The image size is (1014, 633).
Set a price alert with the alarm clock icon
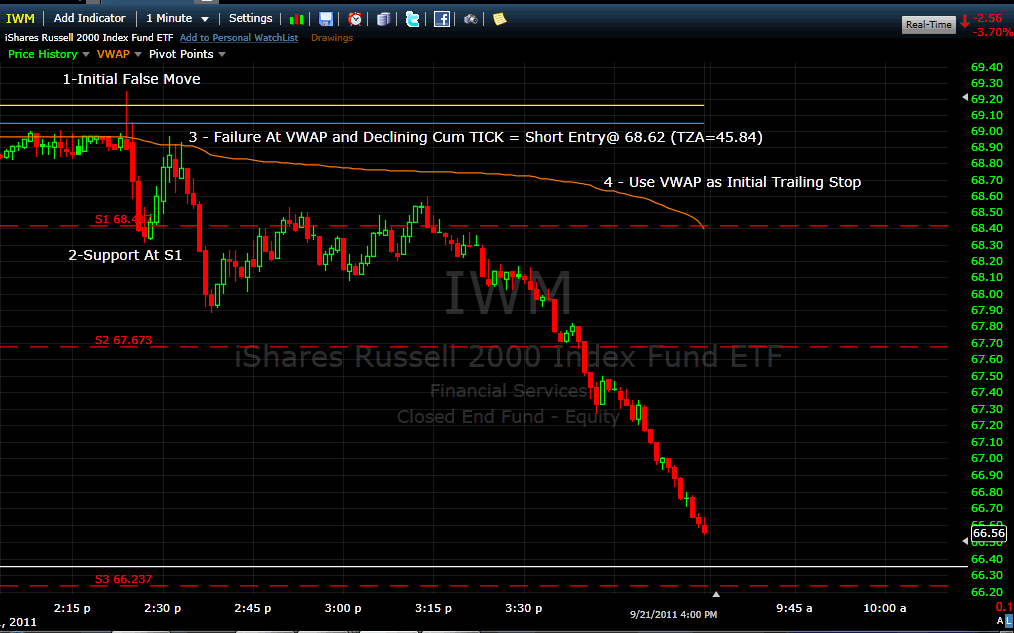[354, 19]
